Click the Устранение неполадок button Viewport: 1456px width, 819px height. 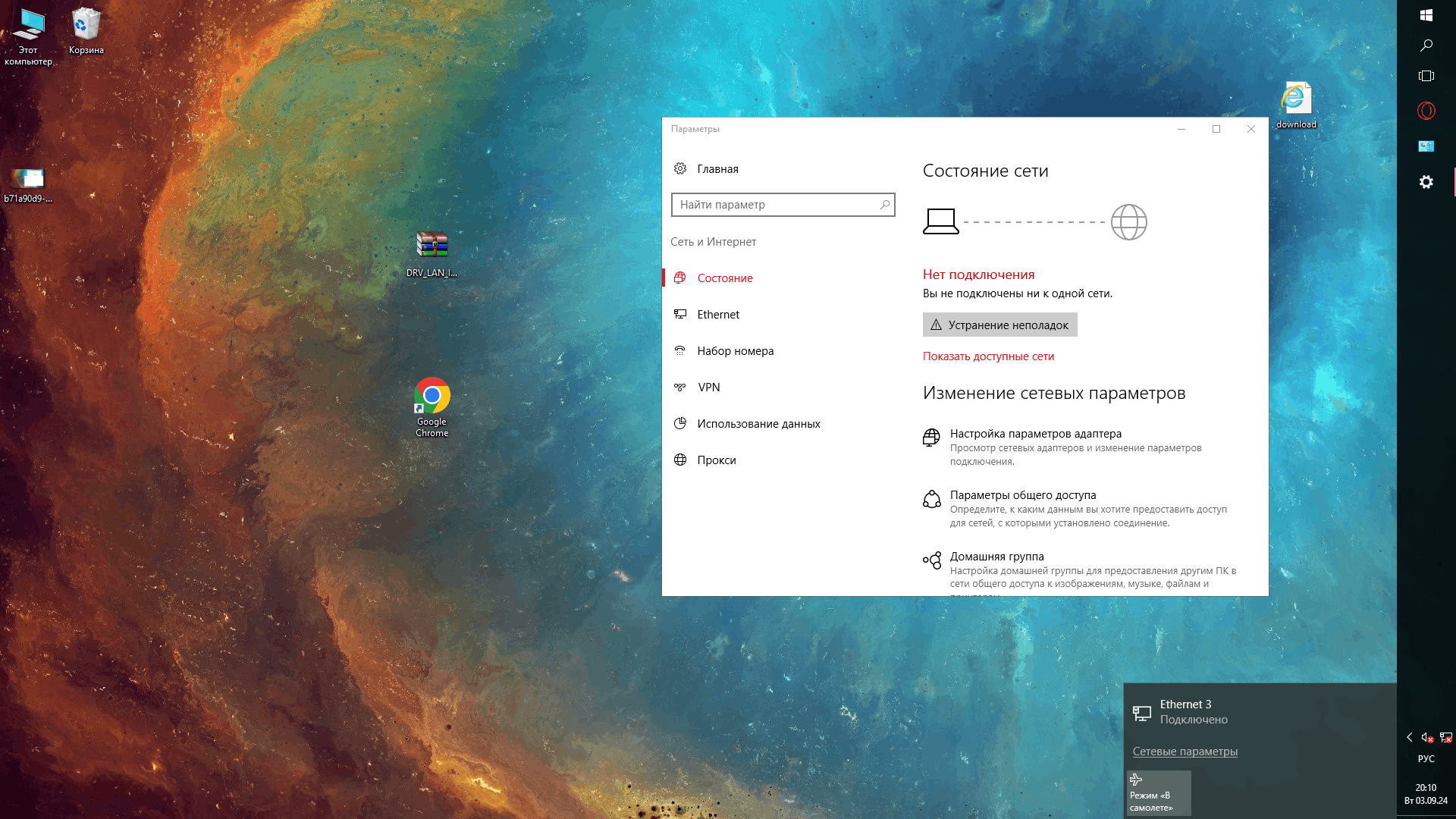999,325
